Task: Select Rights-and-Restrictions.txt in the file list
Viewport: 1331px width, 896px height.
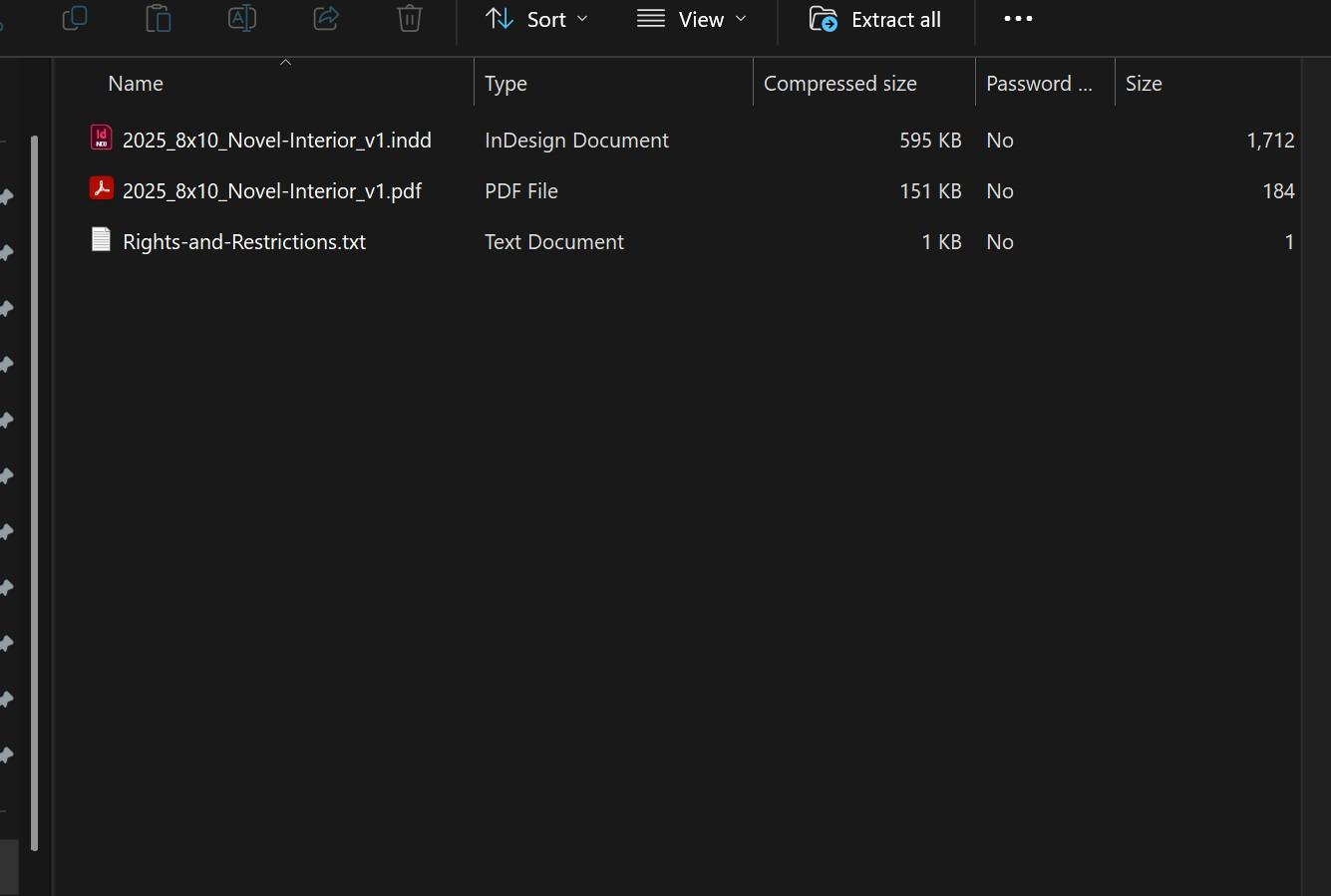Action: (243, 241)
